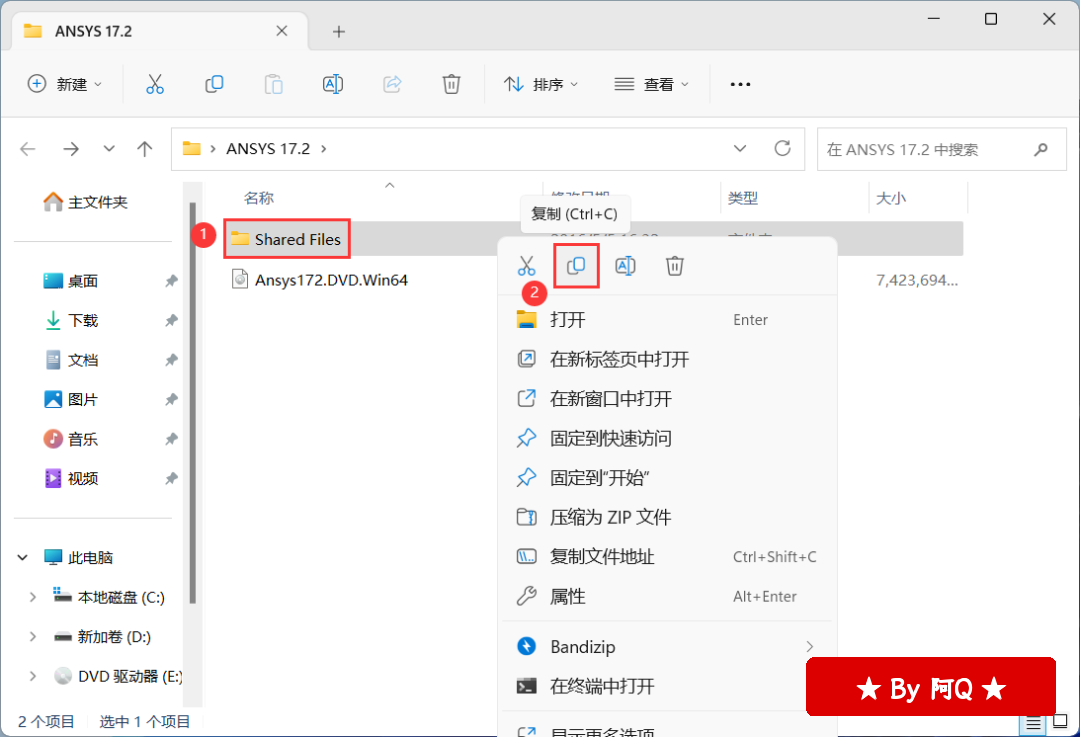
Task: Choose 固定到"开始" in context menu
Action: point(667,477)
